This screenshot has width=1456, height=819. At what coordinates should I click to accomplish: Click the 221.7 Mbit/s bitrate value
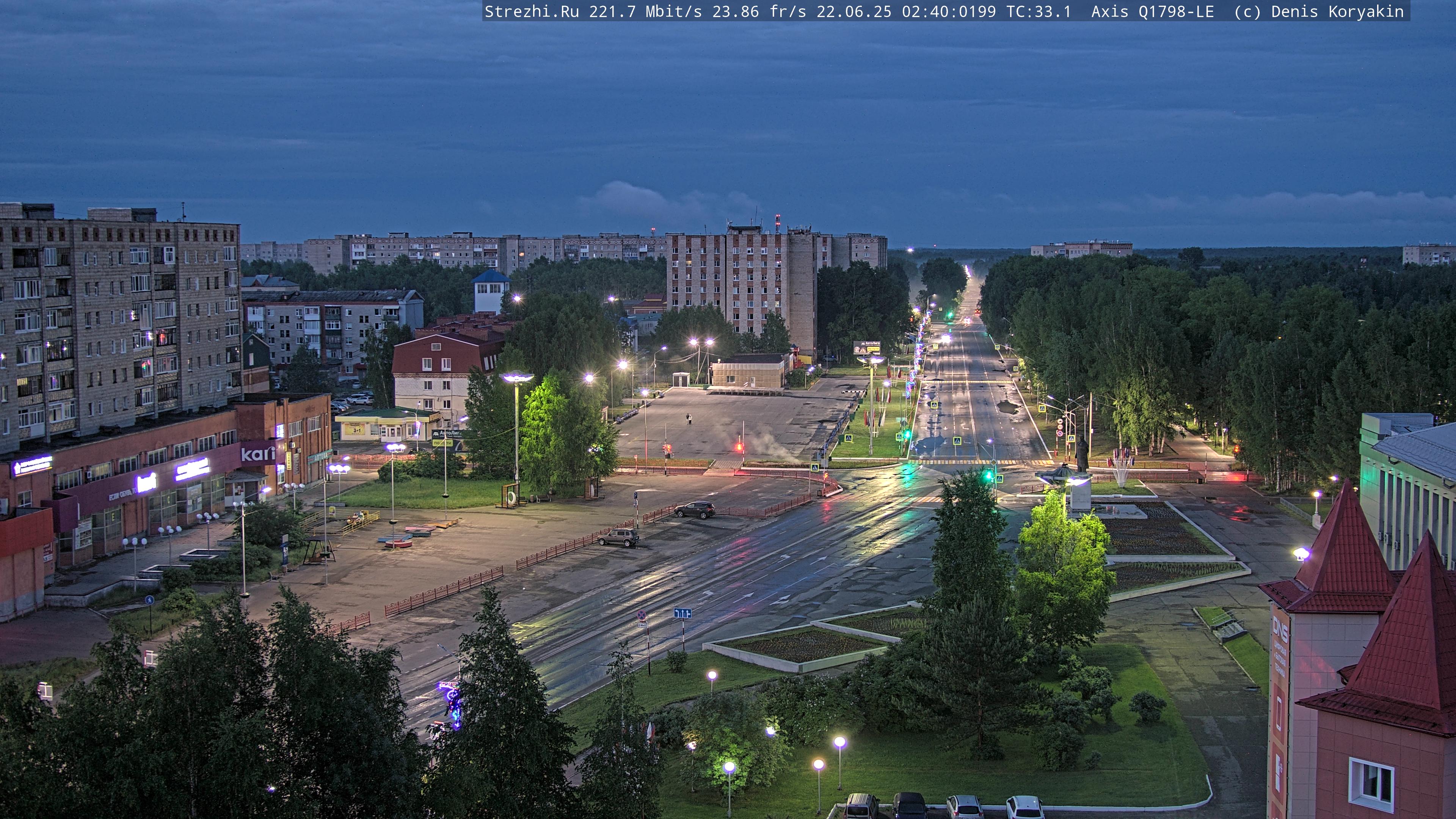pos(645,12)
